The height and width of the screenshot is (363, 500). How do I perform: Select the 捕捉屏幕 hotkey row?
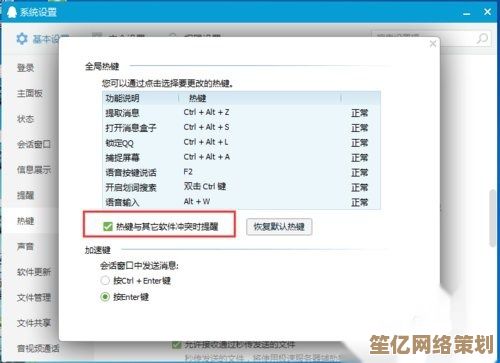point(241,157)
